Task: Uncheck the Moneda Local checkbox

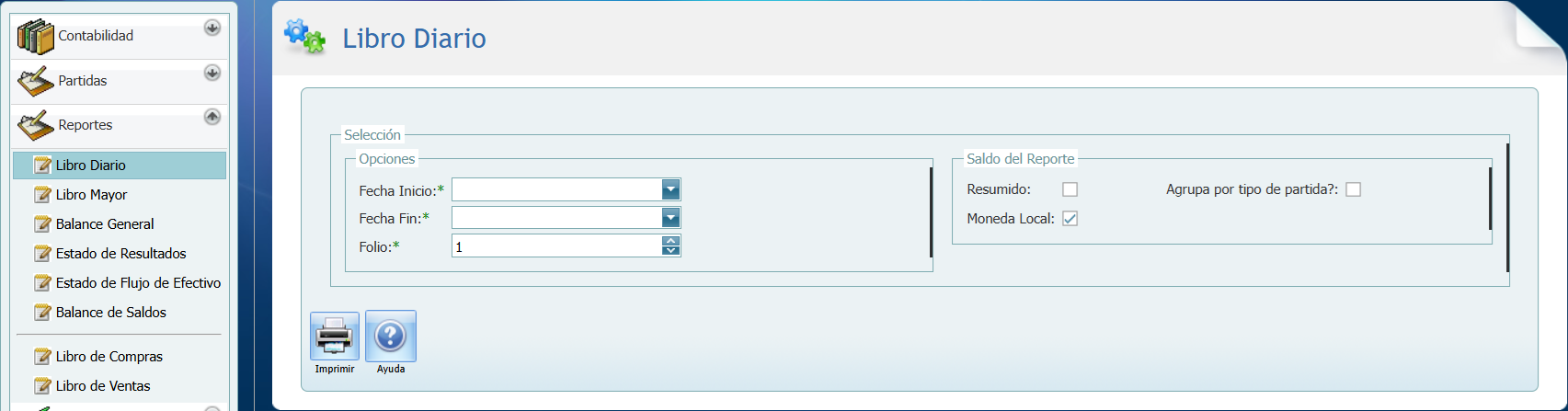Action: click(1070, 219)
